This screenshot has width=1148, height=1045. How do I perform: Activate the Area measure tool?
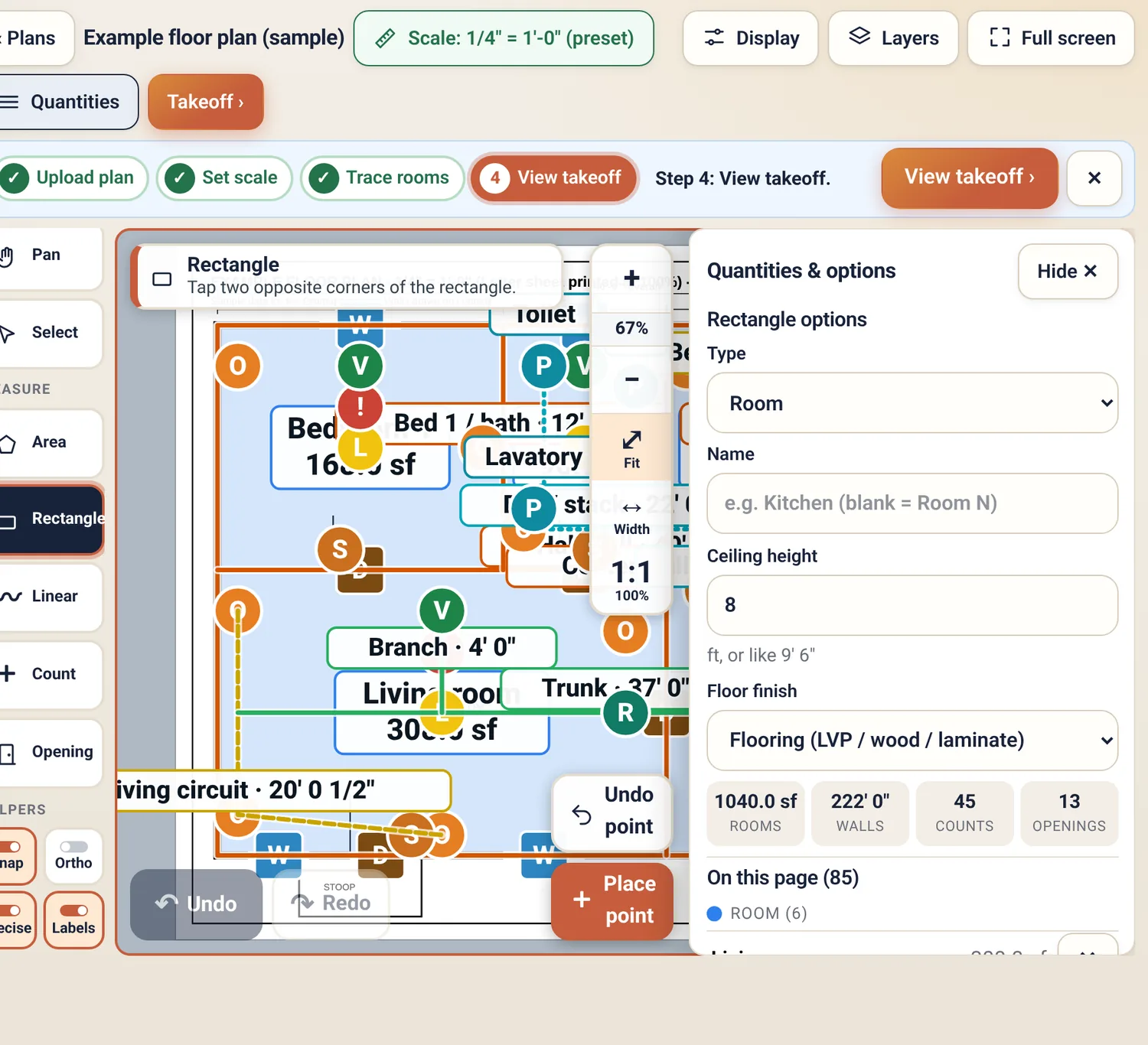click(x=49, y=442)
